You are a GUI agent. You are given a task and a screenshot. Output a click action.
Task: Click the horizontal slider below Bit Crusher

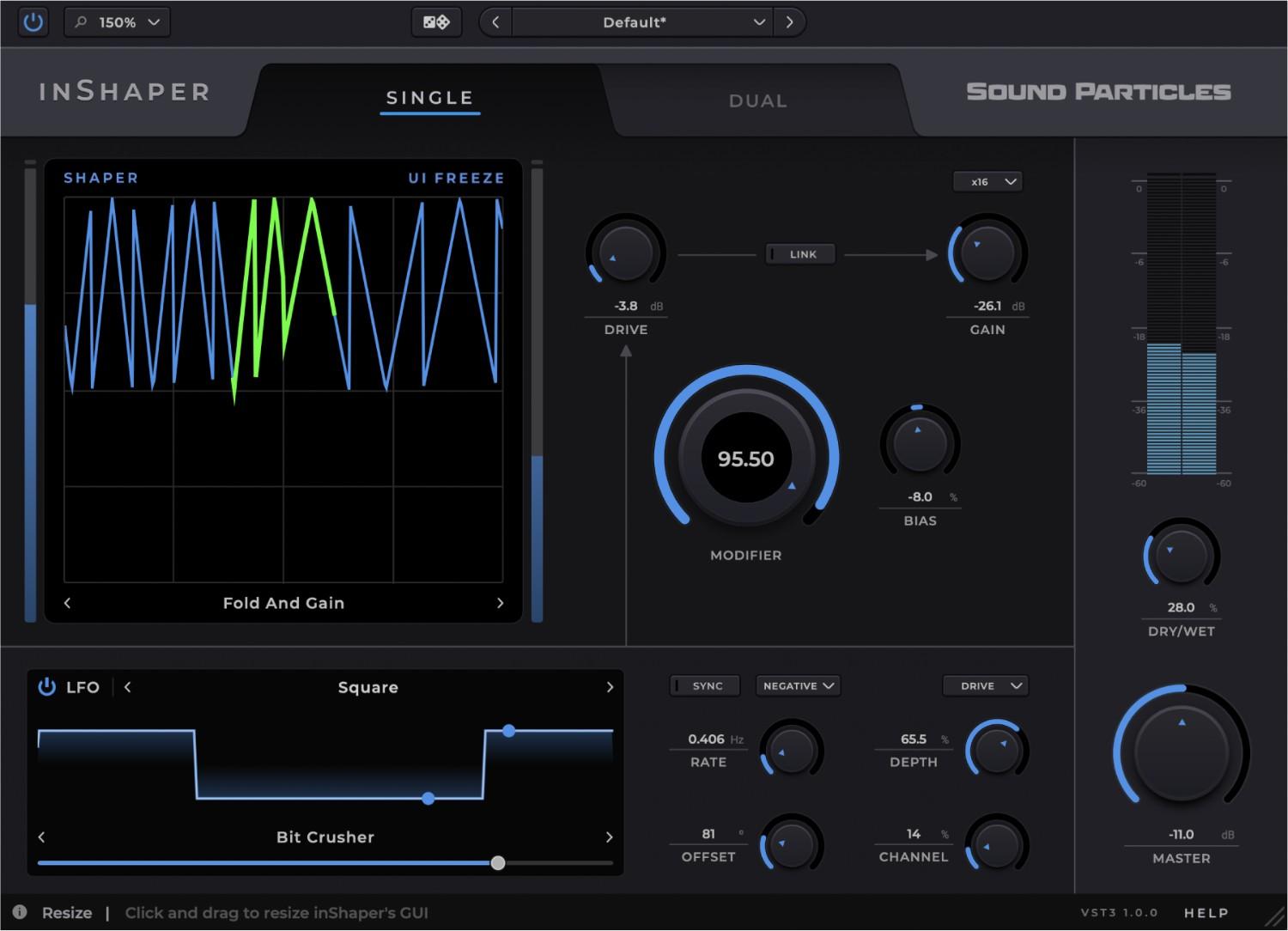498,863
